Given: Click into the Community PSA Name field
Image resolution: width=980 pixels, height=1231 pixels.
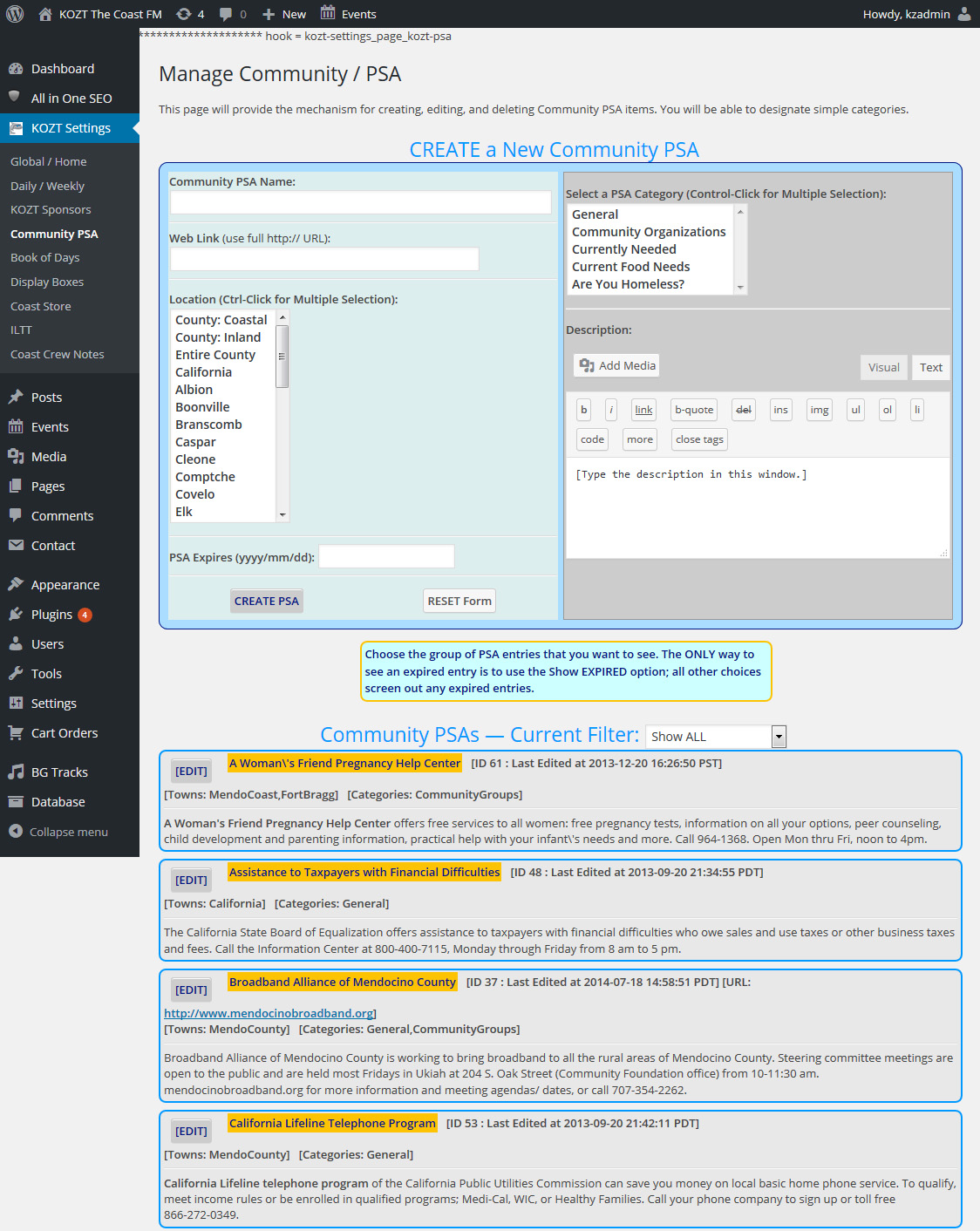Looking at the screenshot, I should point(360,202).
